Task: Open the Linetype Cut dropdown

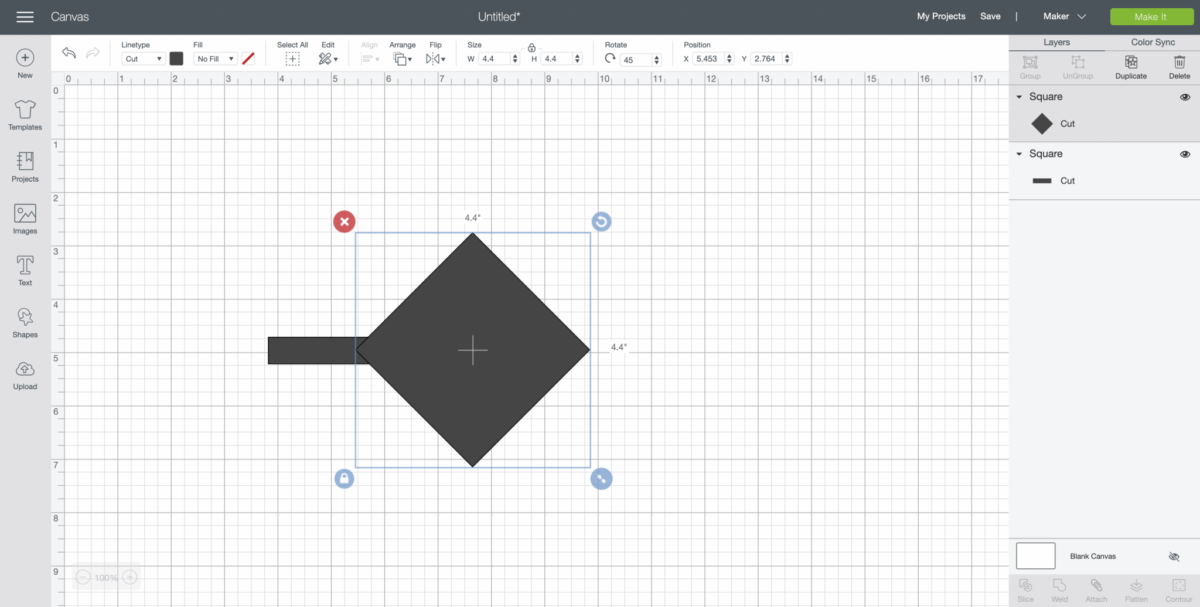Action: (143, 59)
